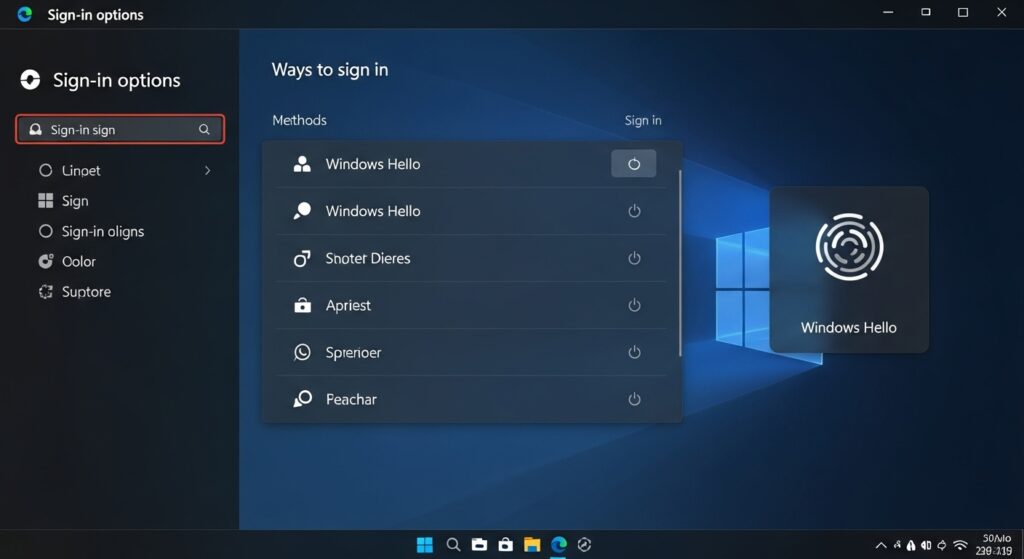Toggle the first Windows Hello power button

point(633,164)
